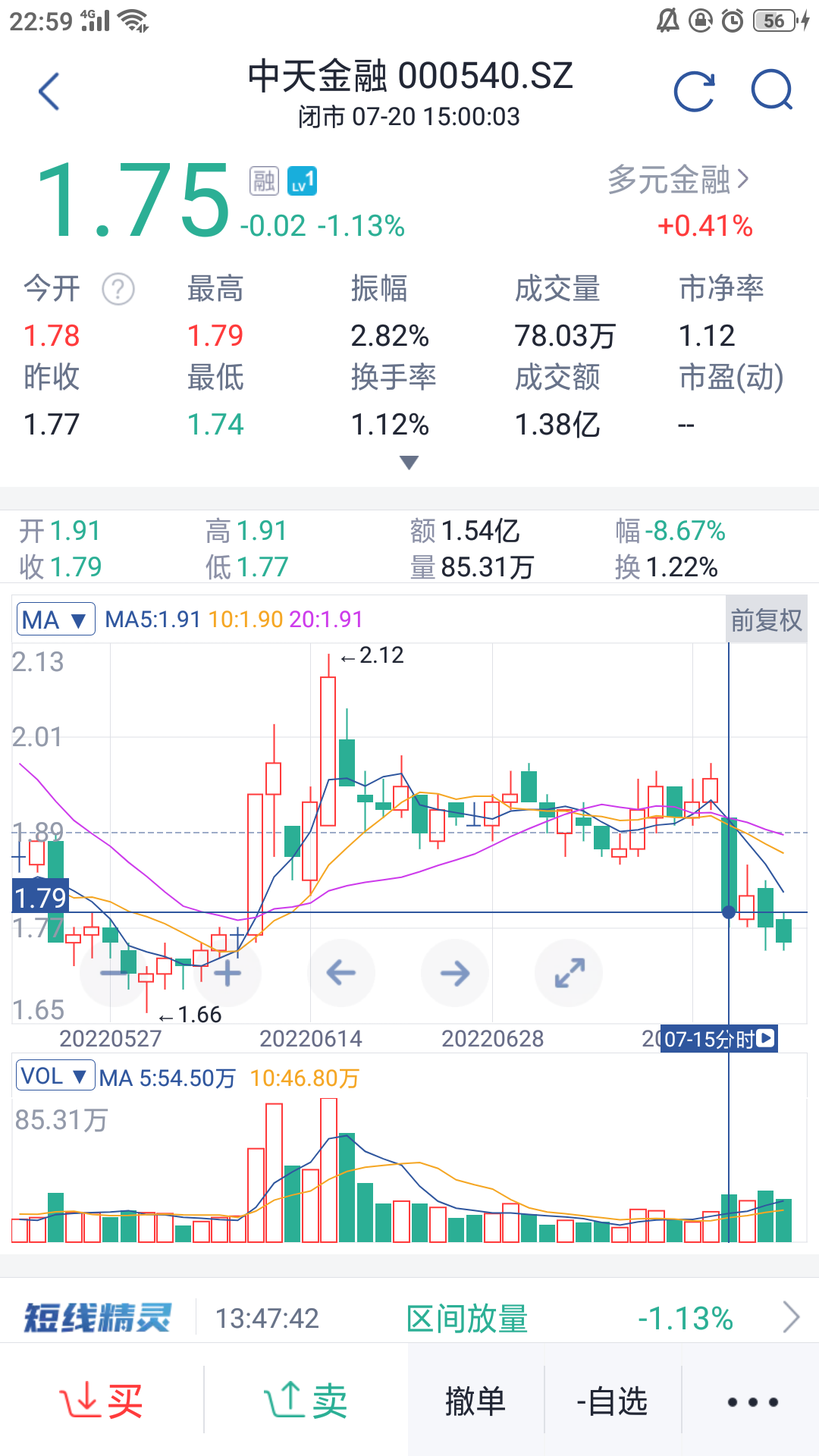Open the stock search
The height and width of the screenshot is (1456, 819).
pos(772,90)
